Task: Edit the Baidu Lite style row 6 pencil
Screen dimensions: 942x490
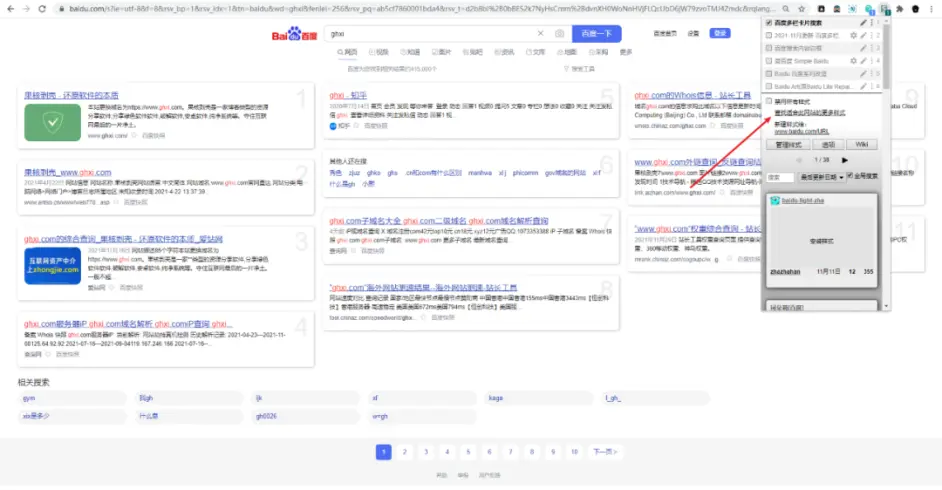Action: click(x=863, y=86)
